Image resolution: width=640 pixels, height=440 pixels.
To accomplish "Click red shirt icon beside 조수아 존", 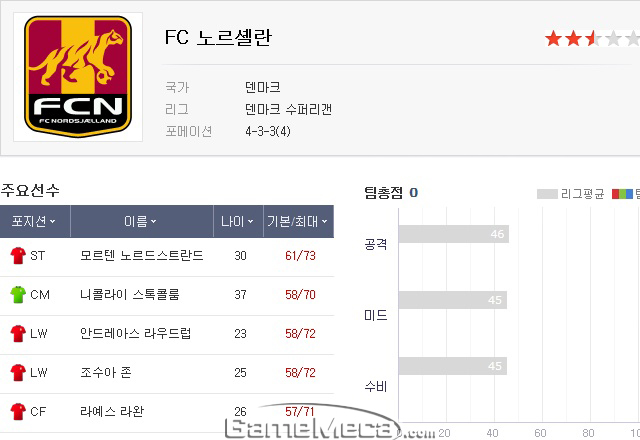I will click(18, 373).
